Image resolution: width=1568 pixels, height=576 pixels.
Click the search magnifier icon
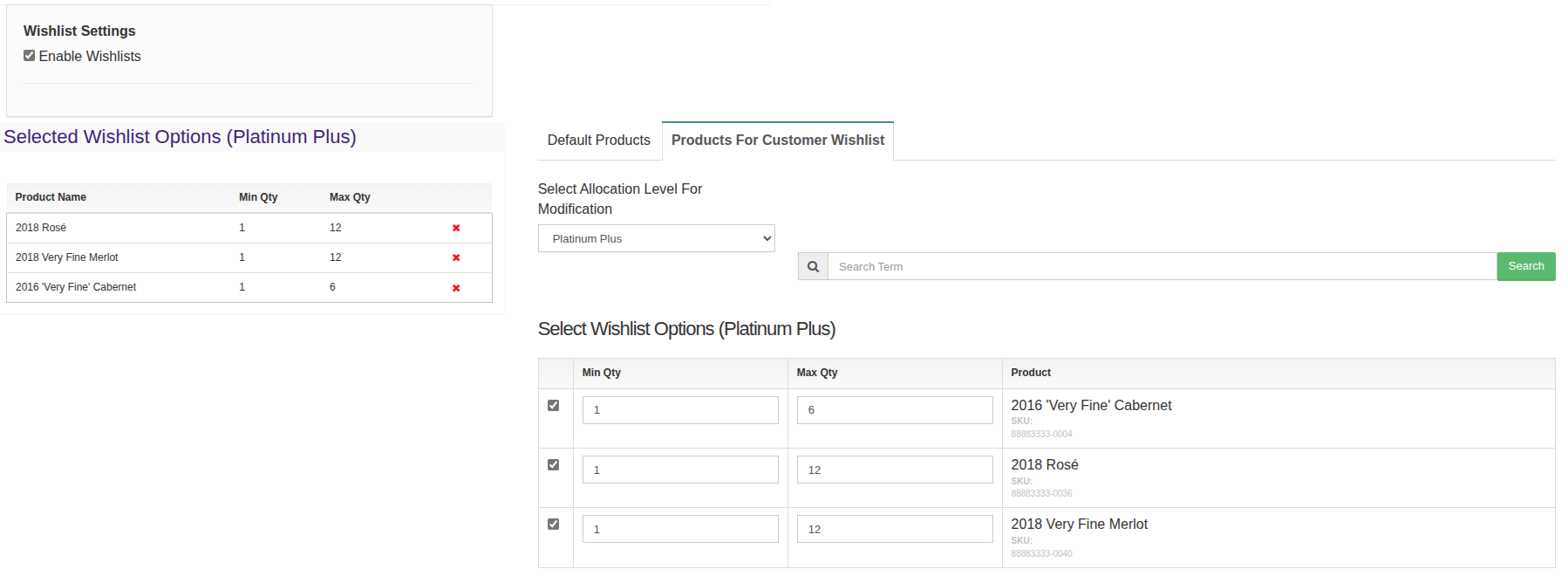[x=813, y=267]
